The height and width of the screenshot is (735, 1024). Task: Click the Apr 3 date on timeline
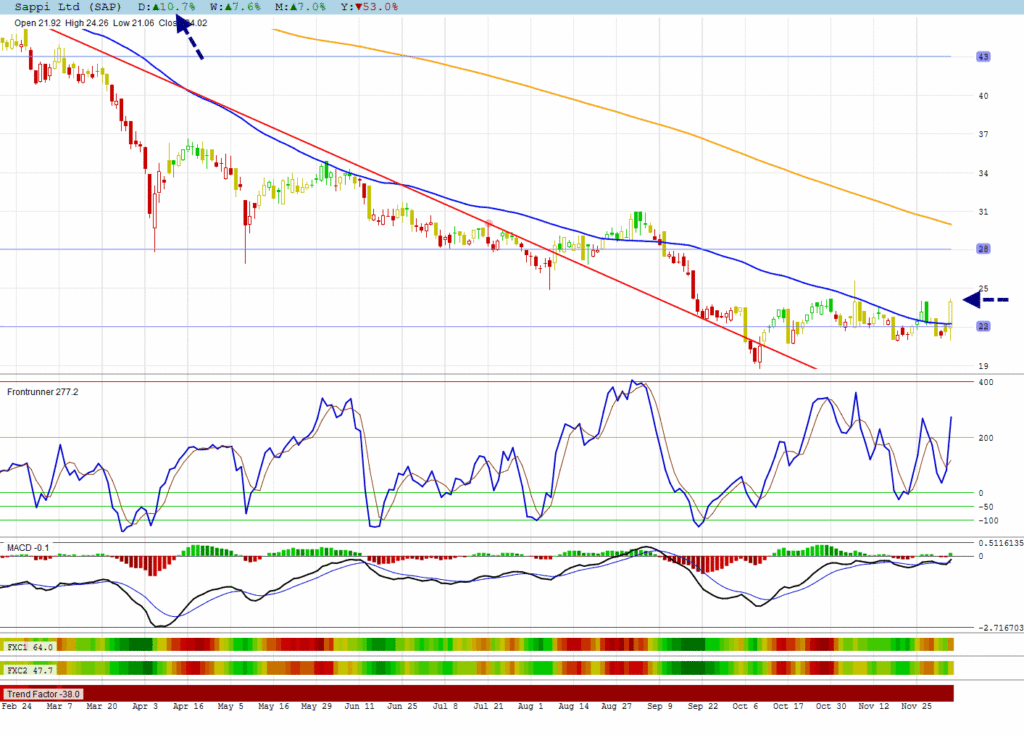tap(144, 706)
